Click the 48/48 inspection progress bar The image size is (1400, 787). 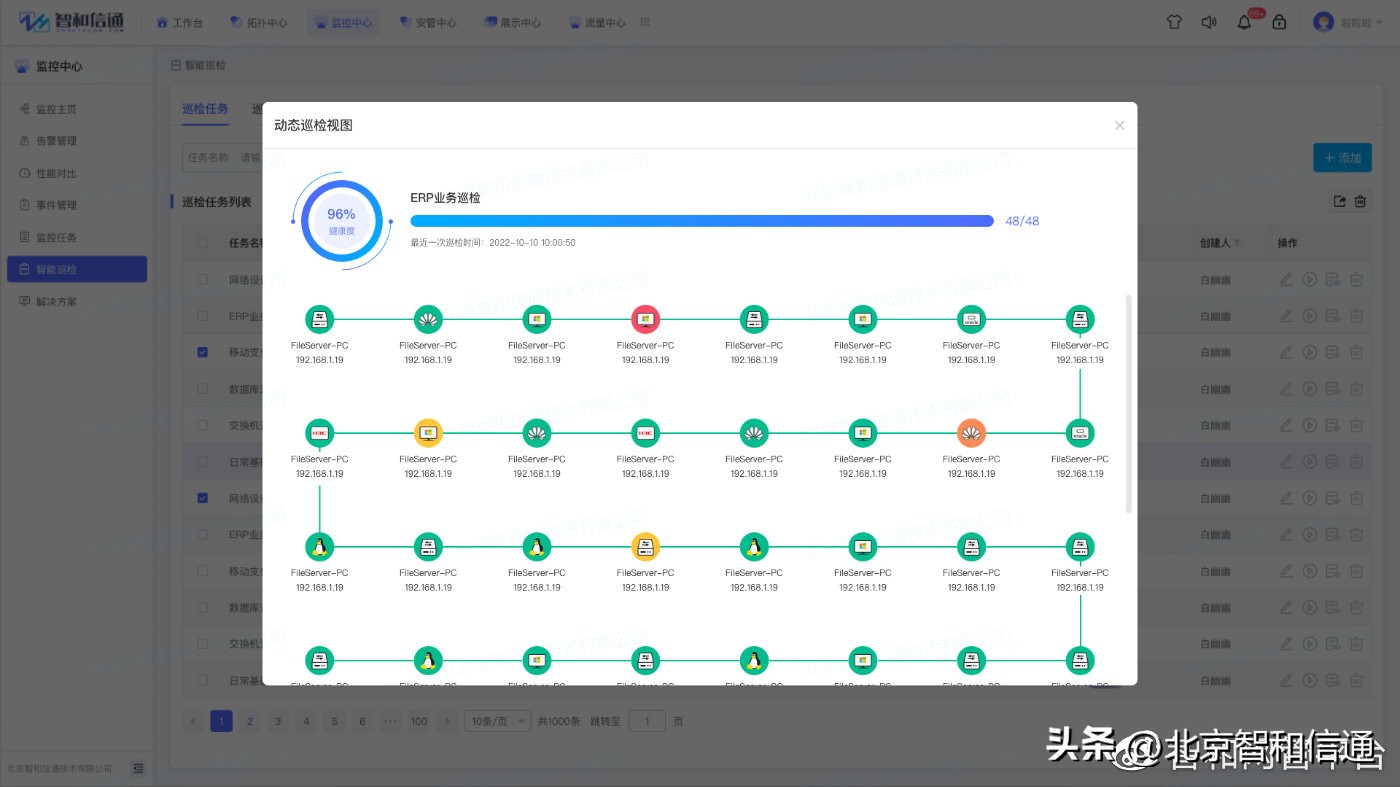[x=700, y=220]
